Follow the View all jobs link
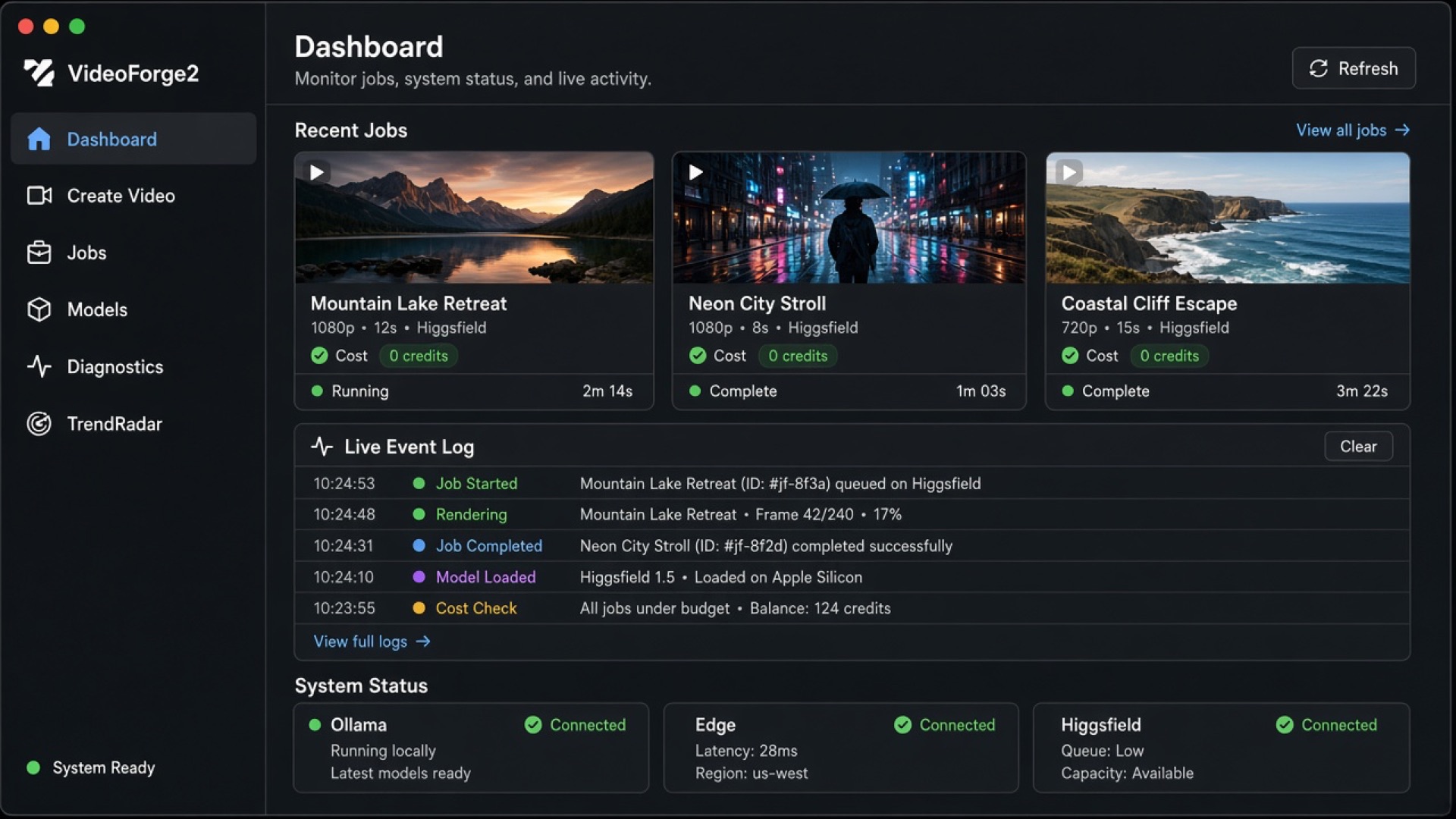The width and height of the screenshot is (1456, 819). point(1353,130)
